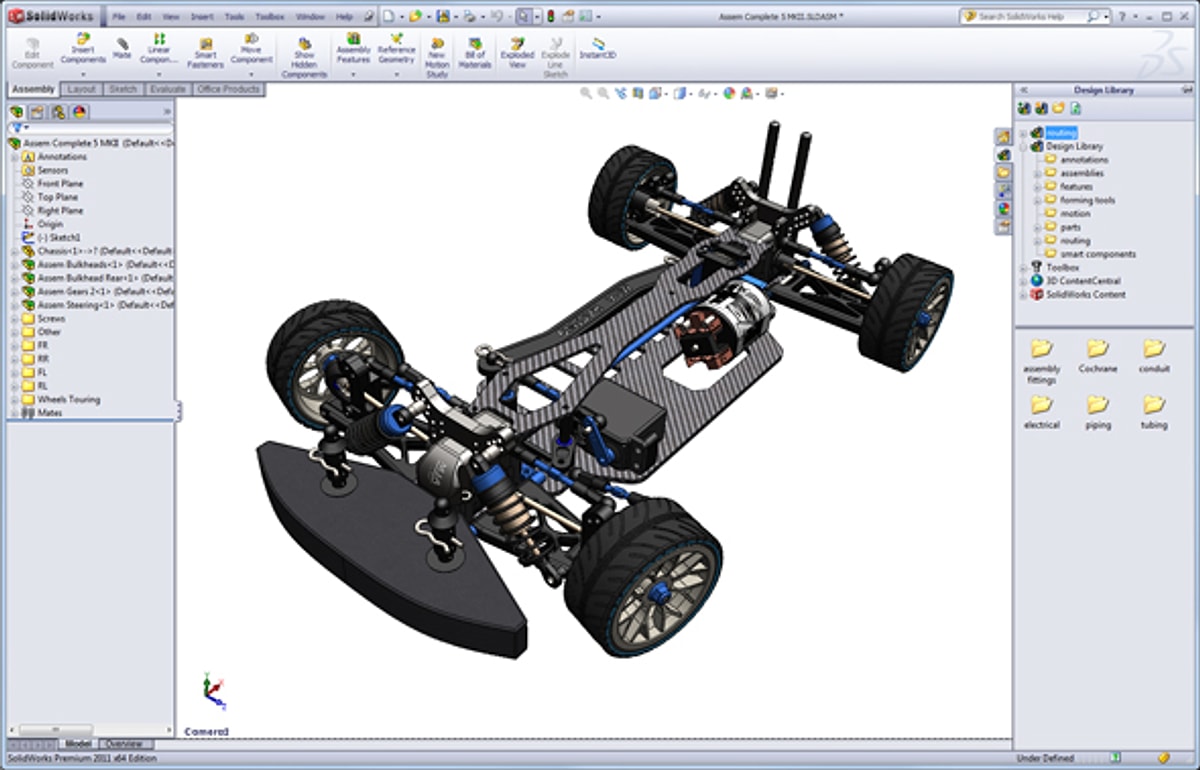The height and width of the screenshot is (770, 1200).
Task: Open the Appearances tab in task pane
Action: [x=1002, y=208]
